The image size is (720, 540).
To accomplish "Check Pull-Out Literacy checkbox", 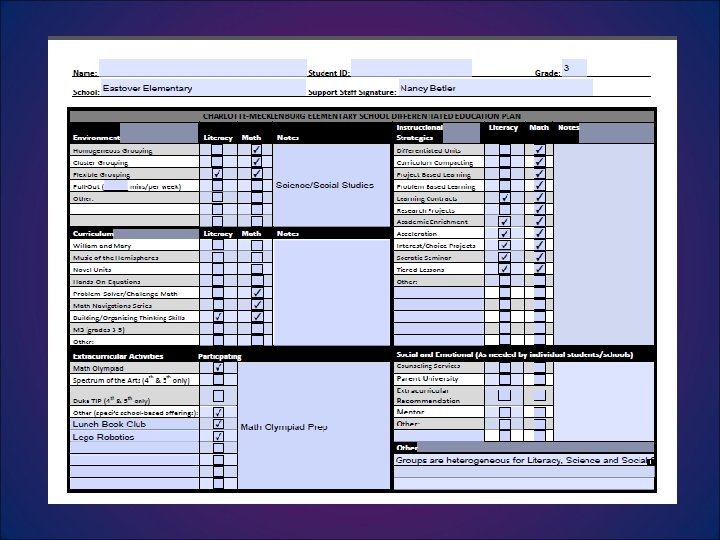I will [217, 186].
